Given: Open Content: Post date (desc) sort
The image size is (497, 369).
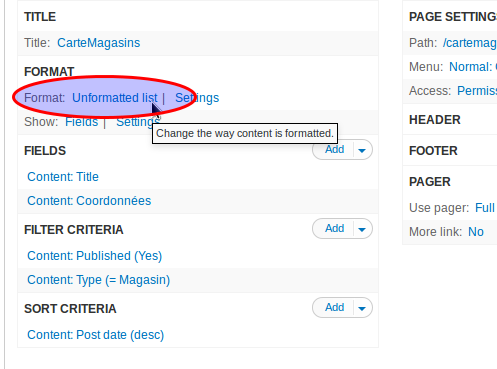Looking at the screenshot, I should pyautogui.click(x=96, y=335).
